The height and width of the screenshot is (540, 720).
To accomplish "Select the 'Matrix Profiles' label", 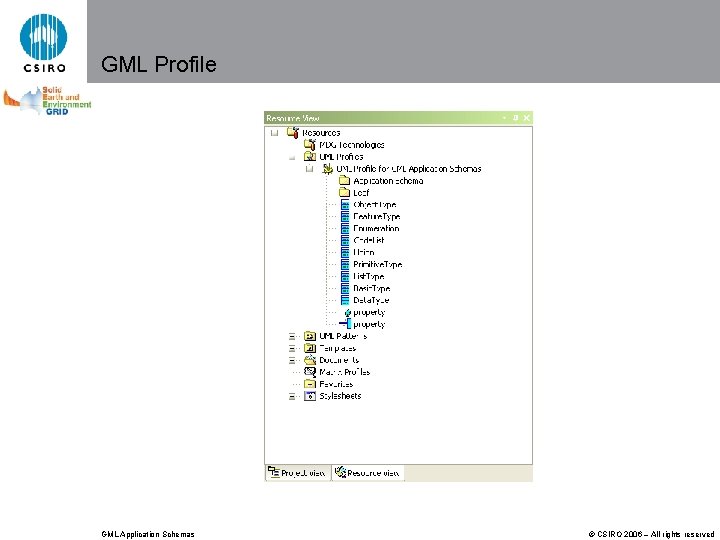I will tap(344, 372).
